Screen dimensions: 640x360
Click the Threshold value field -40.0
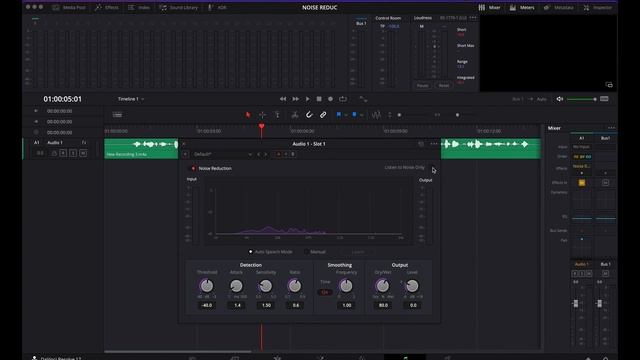point(207,305)
